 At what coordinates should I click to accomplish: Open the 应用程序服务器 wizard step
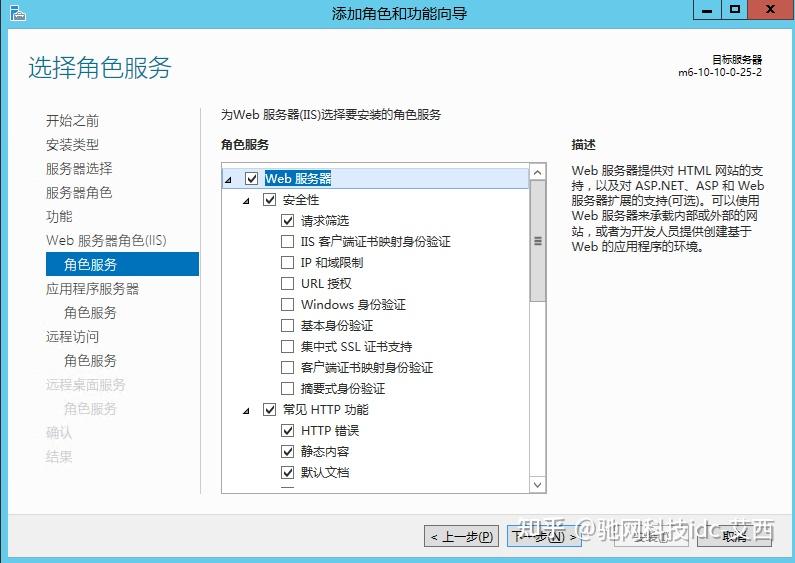(x=92, y=289)
